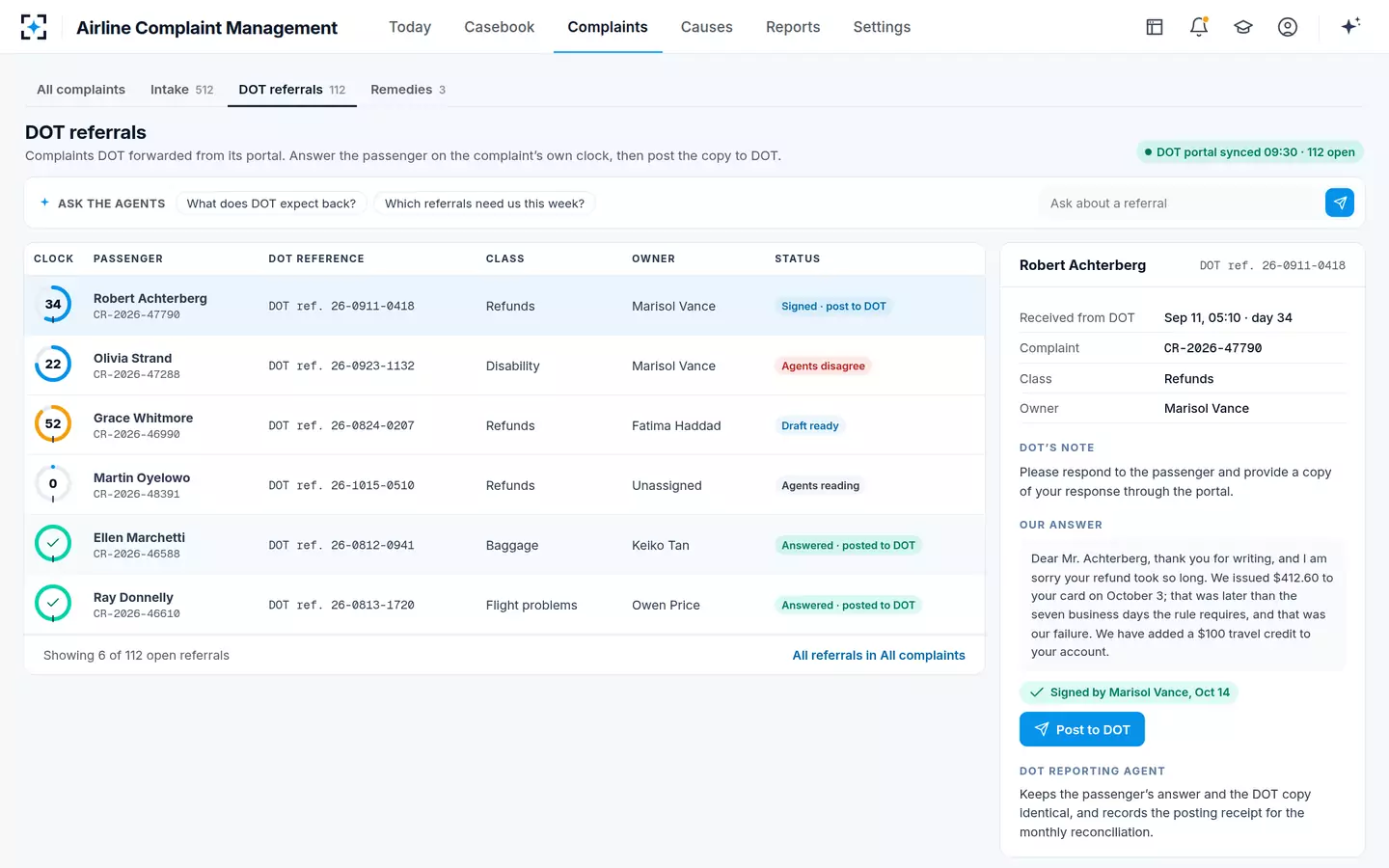Screen dimensions: 1389x868
Task: Select passenger Olivia Strand
Action: [132, 358]
